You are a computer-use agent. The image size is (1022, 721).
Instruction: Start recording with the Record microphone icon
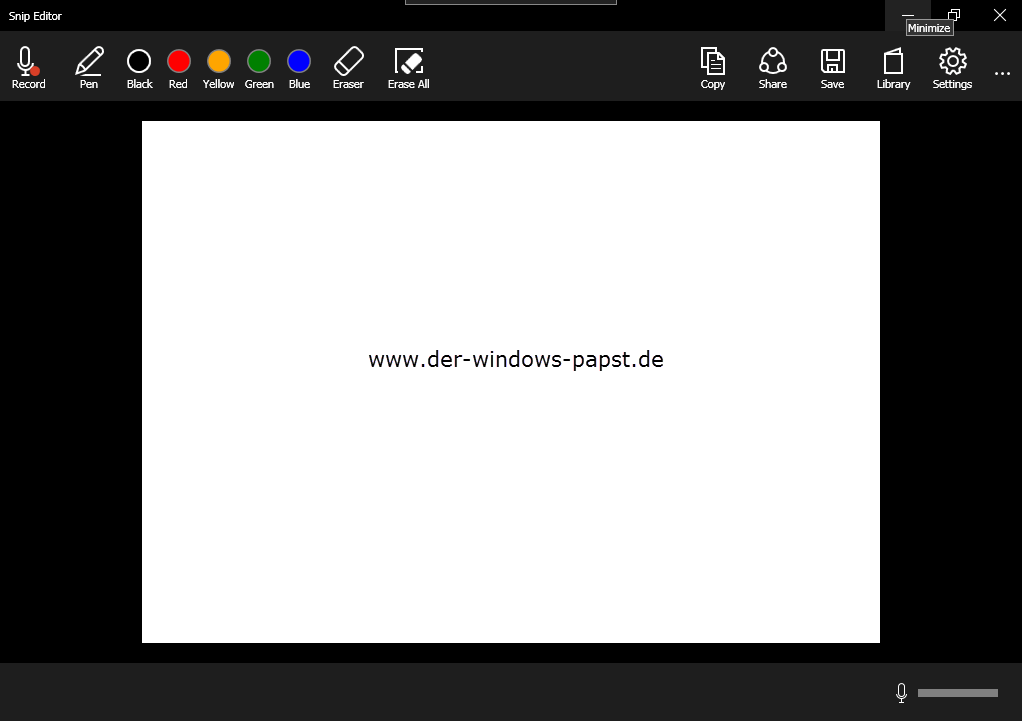(x=28, y=66)
